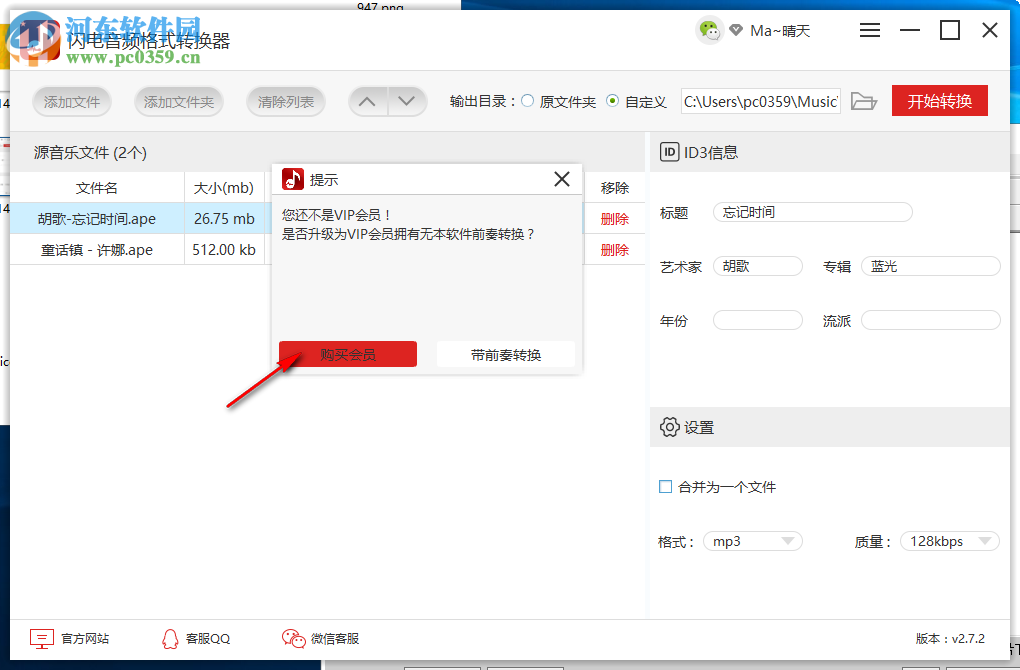Click the 购买会员 button in the dialog

347,353
